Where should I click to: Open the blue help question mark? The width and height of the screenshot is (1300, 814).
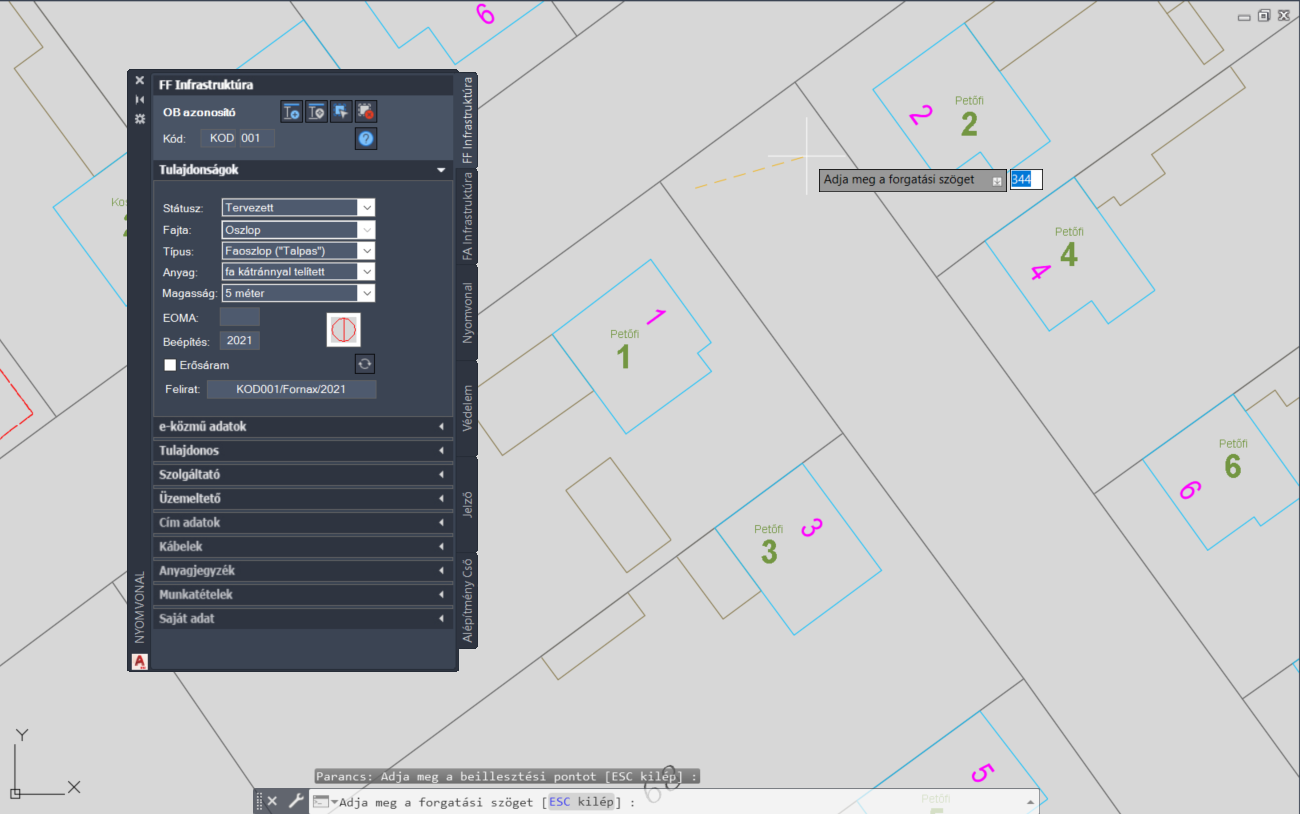tap(366, 138)
